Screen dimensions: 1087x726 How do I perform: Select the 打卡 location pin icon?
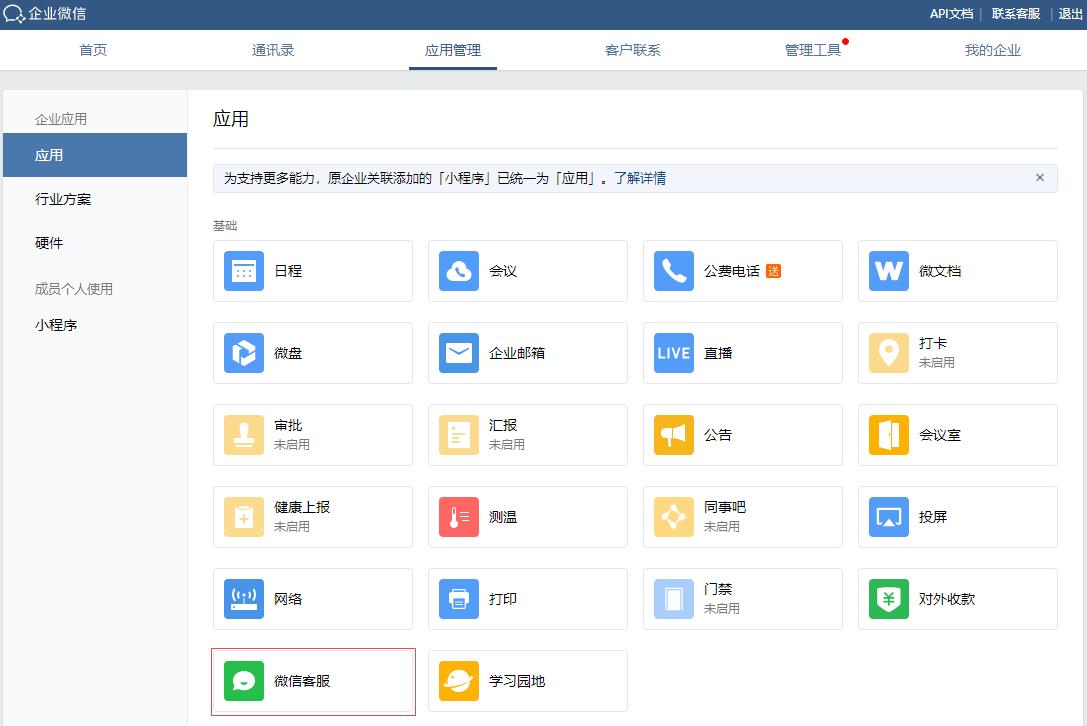click(x=889, y=353)
